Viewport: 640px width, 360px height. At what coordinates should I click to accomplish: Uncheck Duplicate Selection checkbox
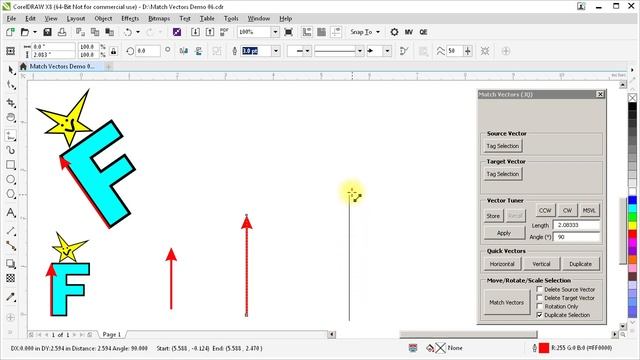coord(540,315)
